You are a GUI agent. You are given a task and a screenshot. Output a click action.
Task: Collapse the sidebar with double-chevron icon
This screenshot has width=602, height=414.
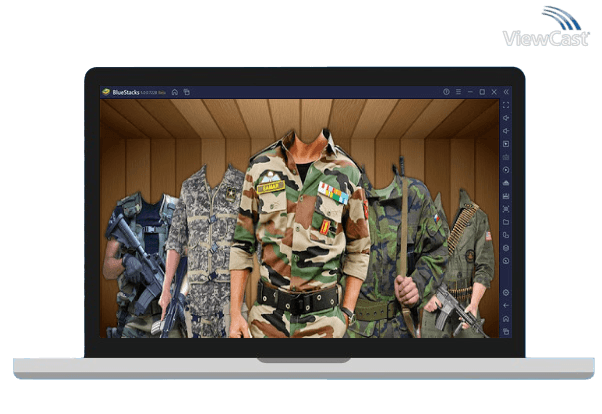506,92
